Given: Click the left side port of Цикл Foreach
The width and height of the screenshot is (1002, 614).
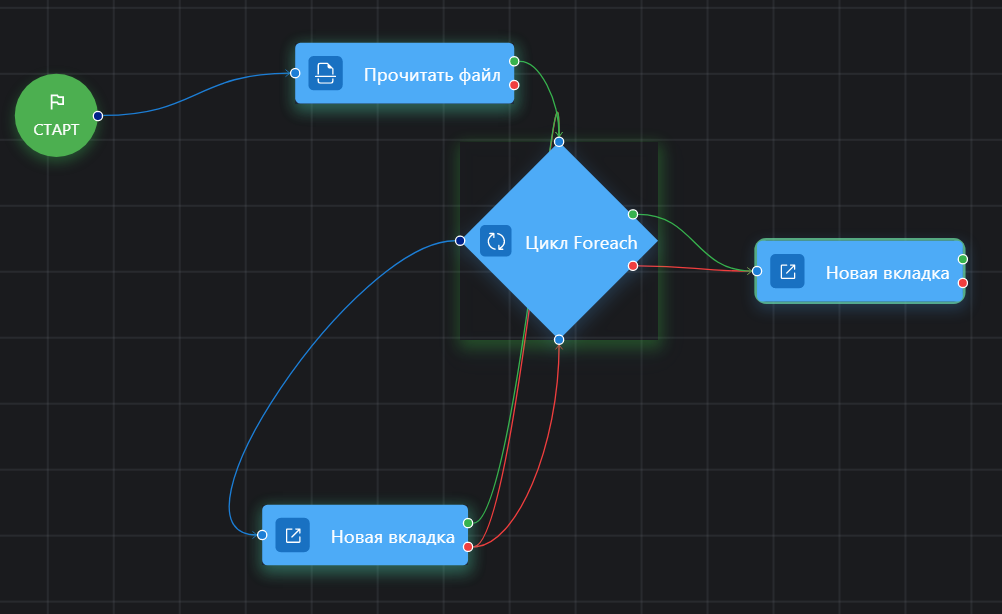Looking at the screenshot, I should tap(460, 241).
